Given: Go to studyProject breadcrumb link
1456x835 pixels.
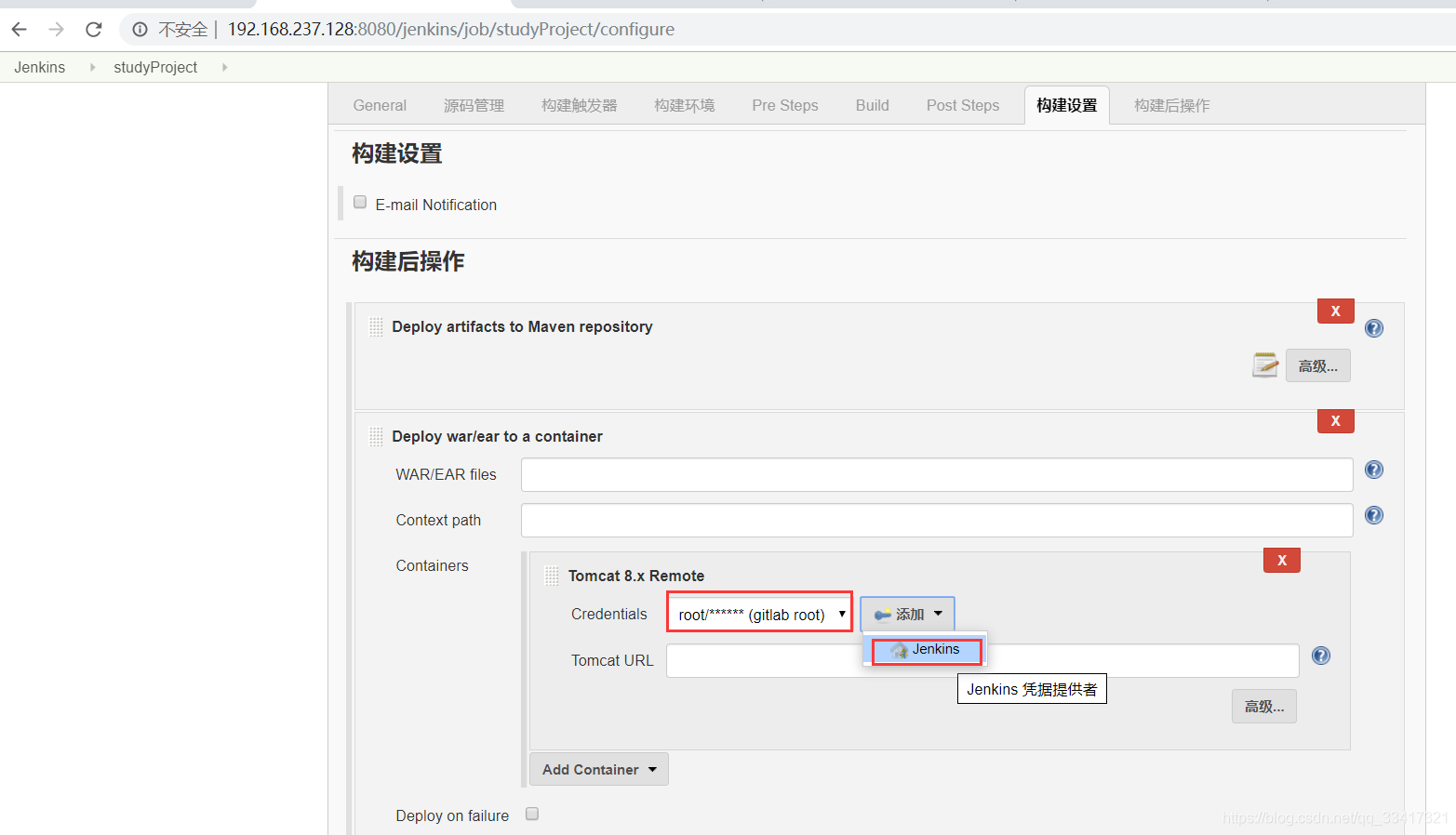Looking at the screenshot, I should click(x=155, y=67).
